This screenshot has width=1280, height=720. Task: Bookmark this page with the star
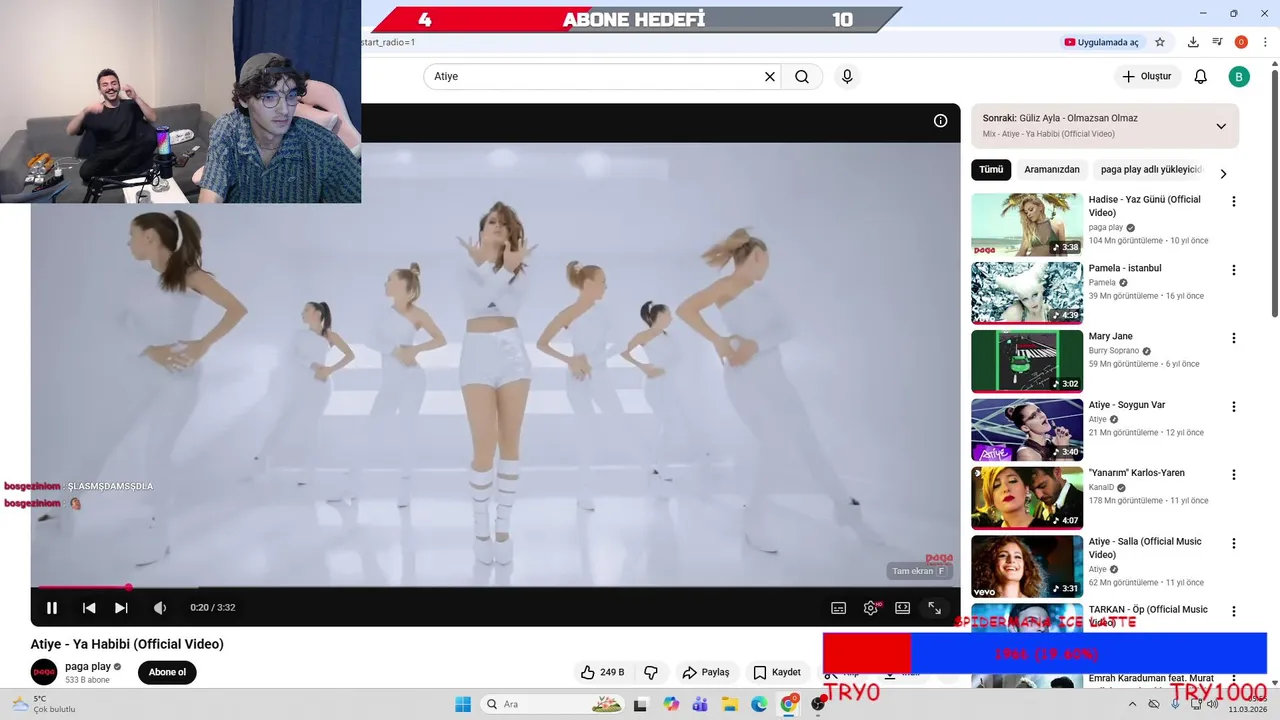[x=1160, y=42]
